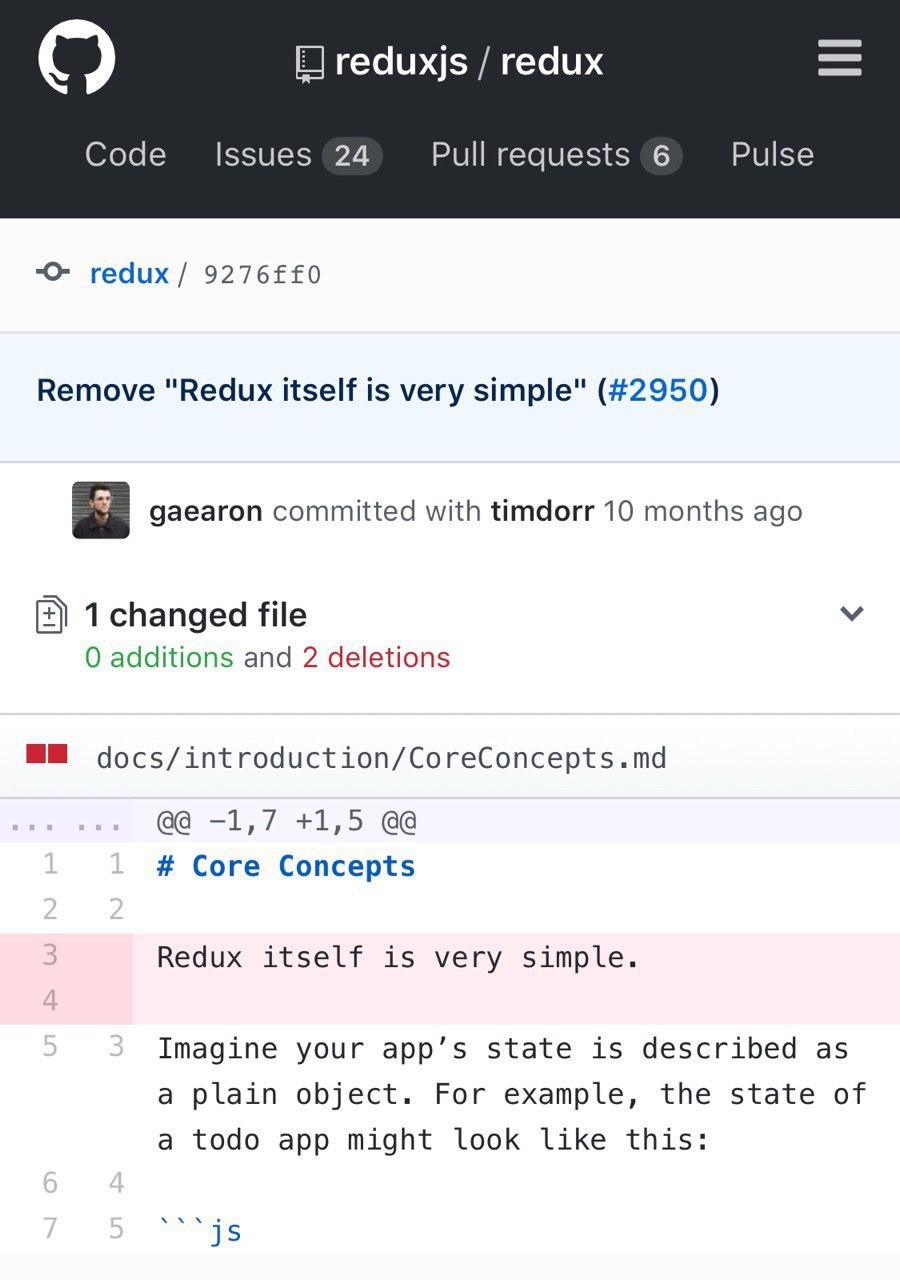Open the Pull requests tab
The width and height of the screenshot is (900, 1280).
coord(556,155)
